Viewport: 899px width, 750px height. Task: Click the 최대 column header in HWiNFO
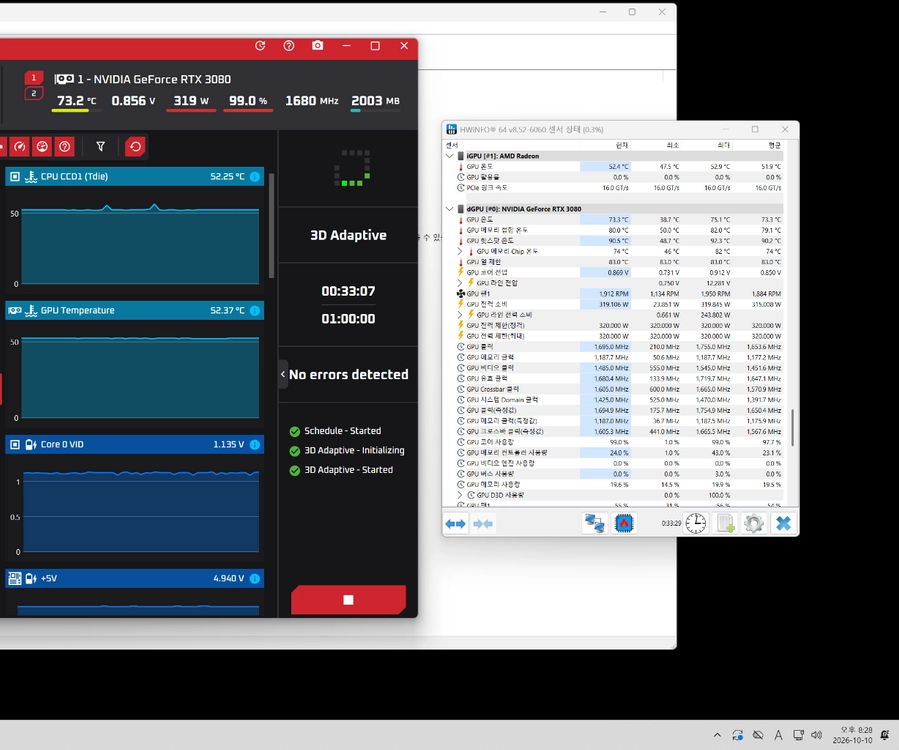pos(707,145)
